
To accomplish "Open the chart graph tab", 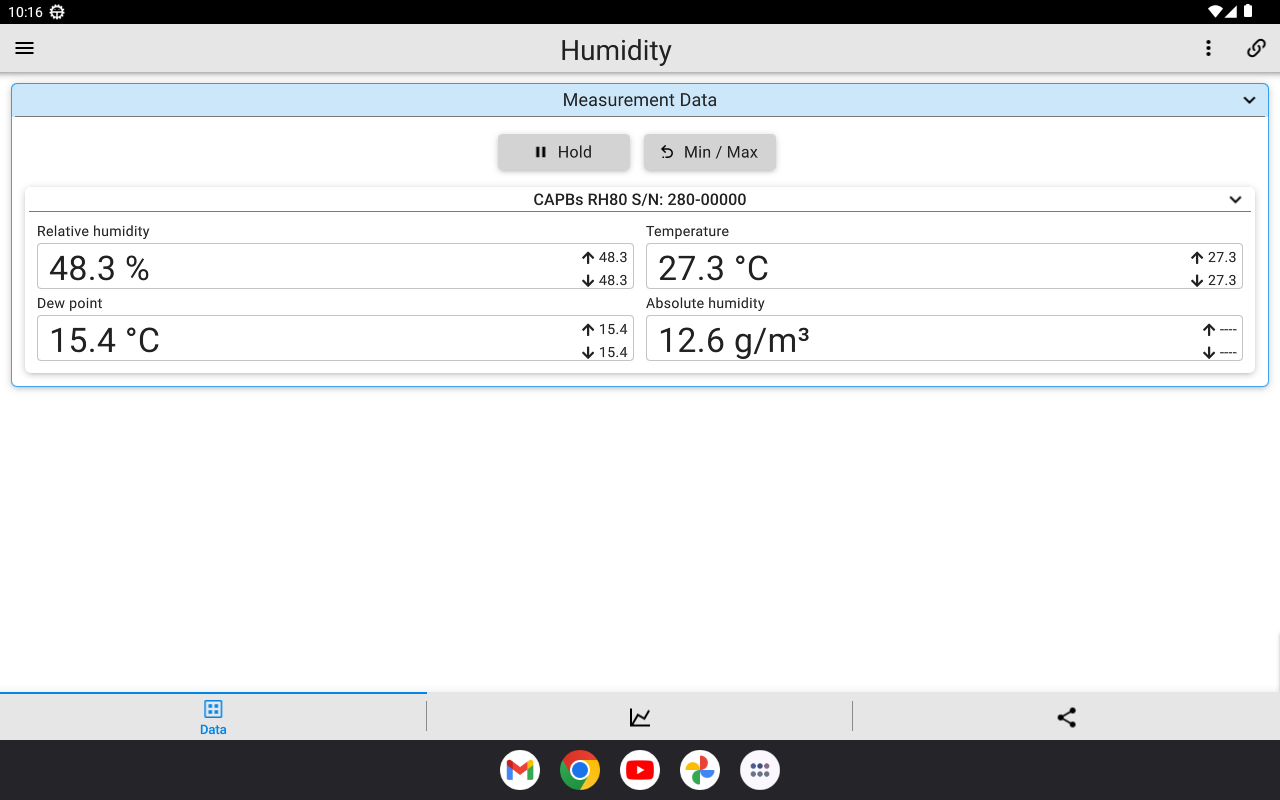I will click(640, 717).
